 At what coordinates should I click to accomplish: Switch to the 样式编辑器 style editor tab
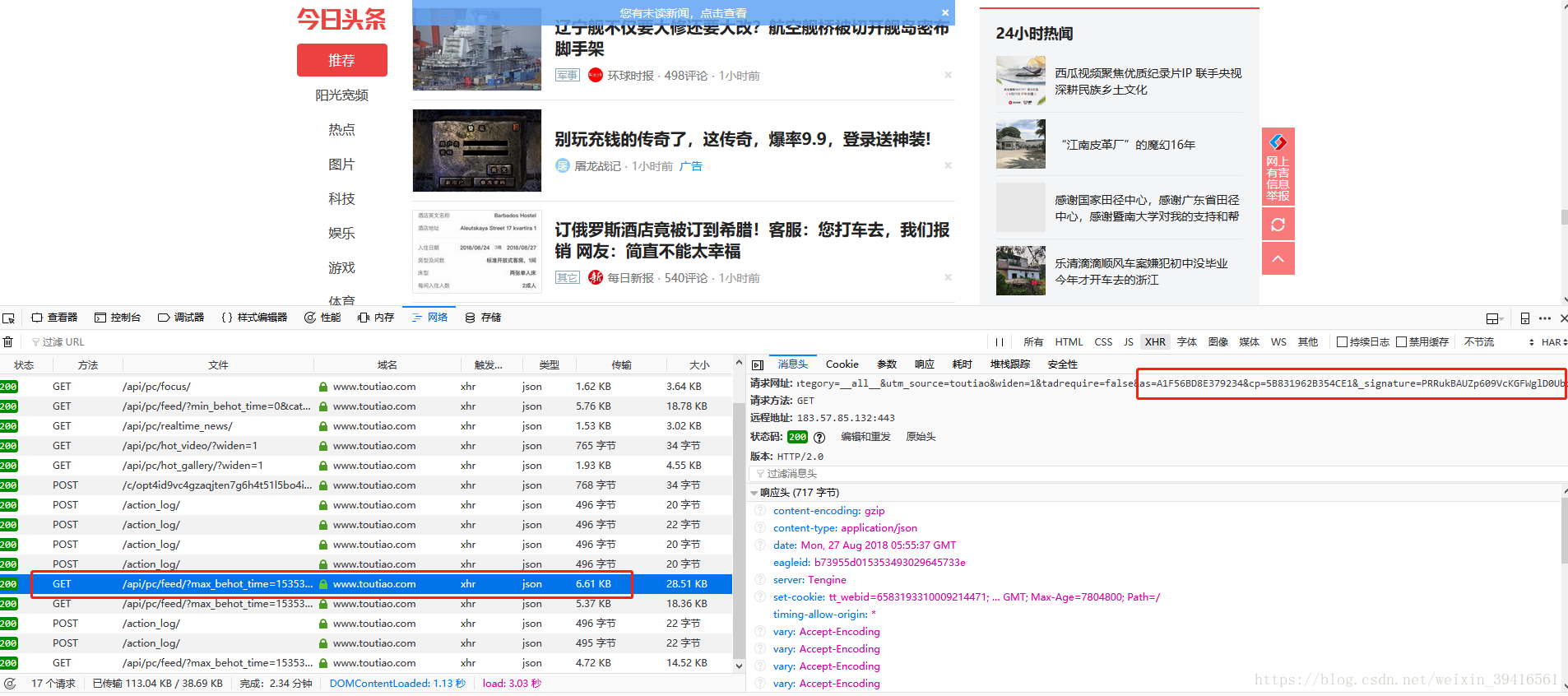pos(254,318)
